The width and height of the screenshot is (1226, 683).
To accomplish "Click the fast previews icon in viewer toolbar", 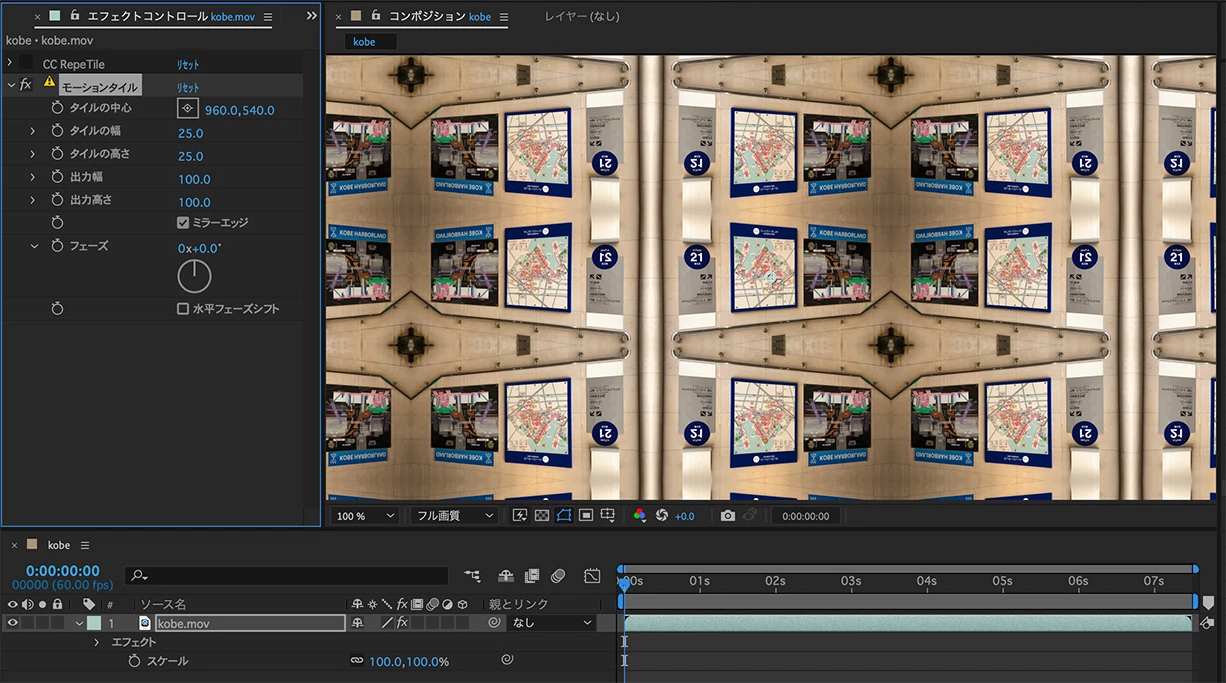I will 520,516.
